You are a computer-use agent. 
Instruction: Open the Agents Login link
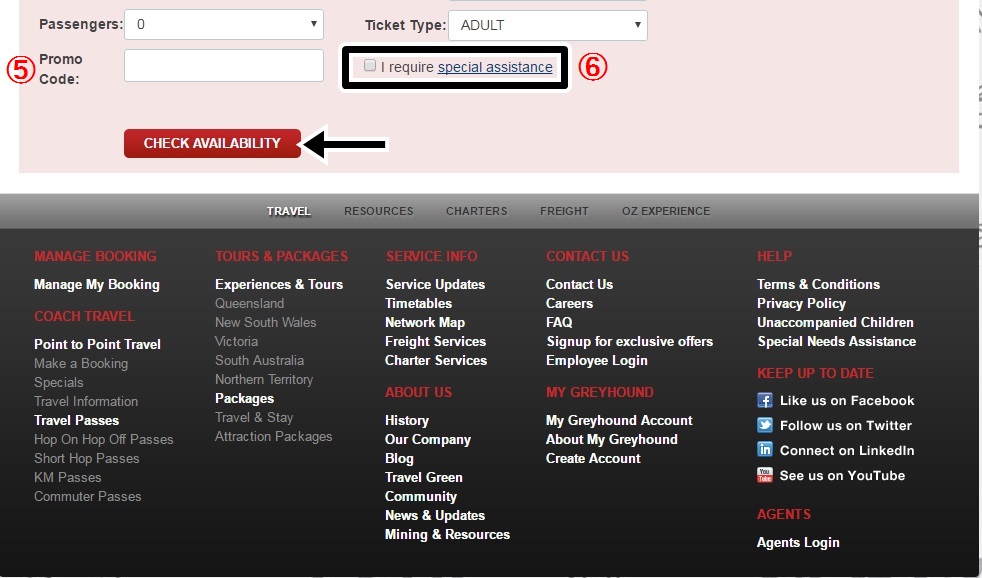click(x=798, y=542)
